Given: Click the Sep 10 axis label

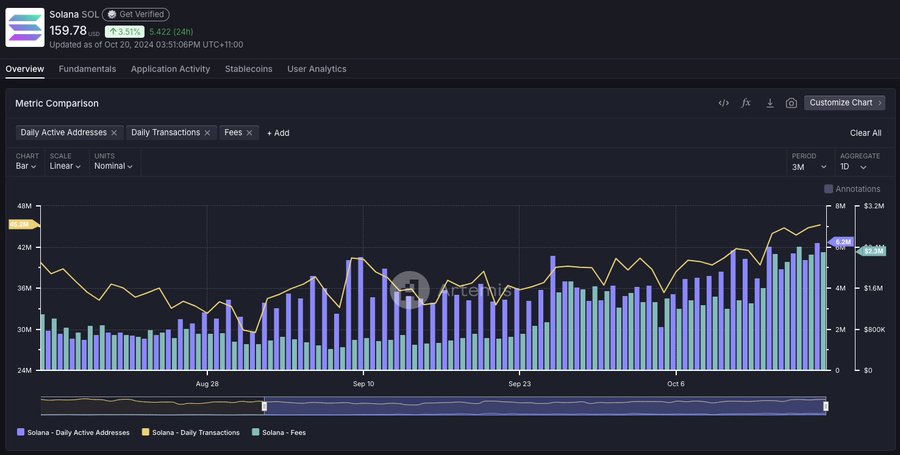Looking at the screenshot, I should tap(363, 384).
